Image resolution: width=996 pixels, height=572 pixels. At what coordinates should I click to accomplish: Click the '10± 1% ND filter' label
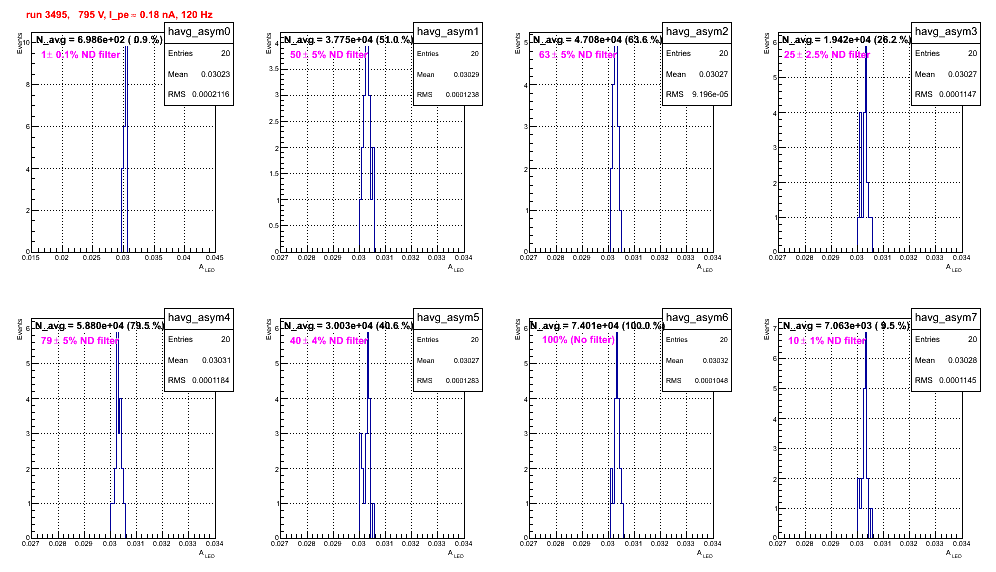pos(826,341)
